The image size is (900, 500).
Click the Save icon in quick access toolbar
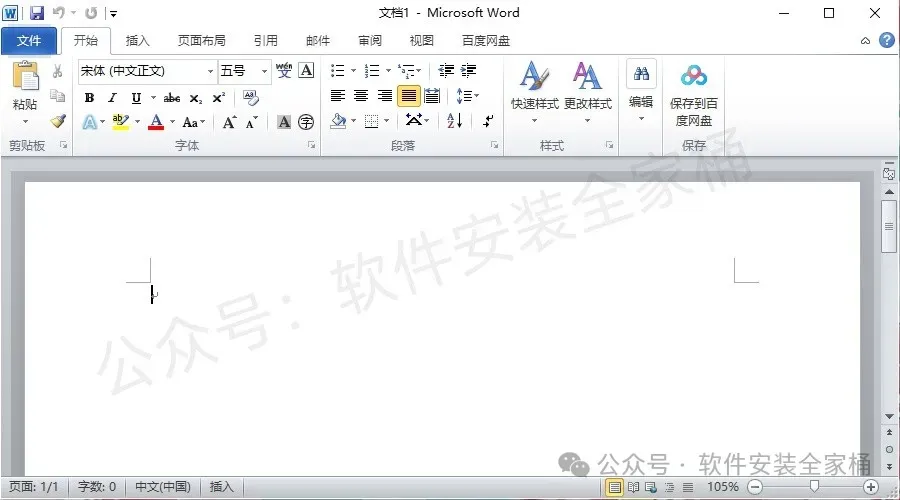(37, 13)
